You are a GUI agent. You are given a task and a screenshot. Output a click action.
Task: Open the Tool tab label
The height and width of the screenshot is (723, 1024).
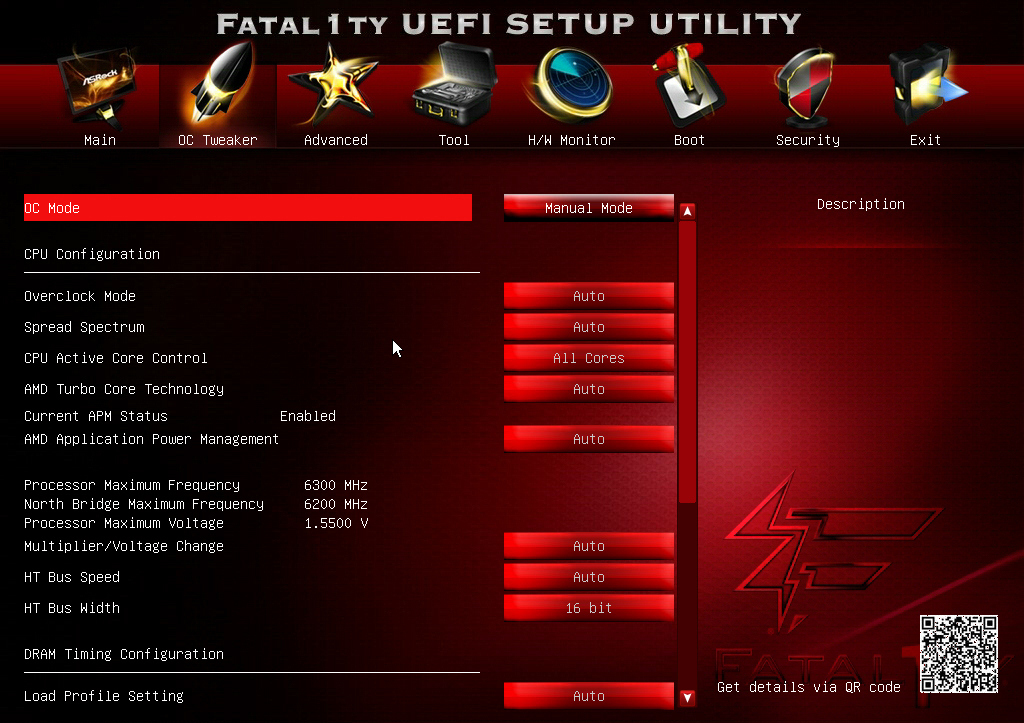click(454, 140)
